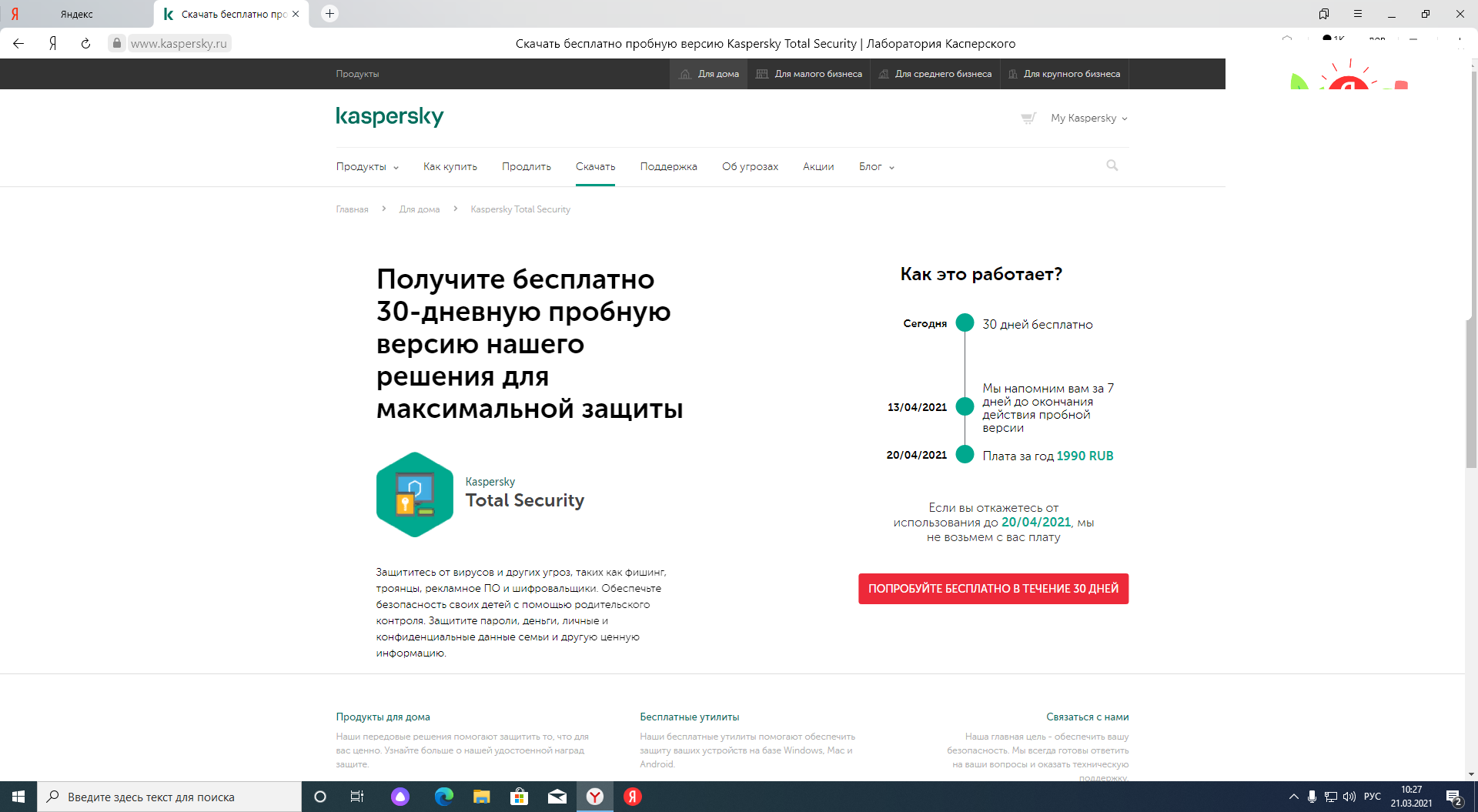This screenshot has height=812, width=1478.
Task: Click the red Яндекс taskbar icon
Action: [633, 797]
